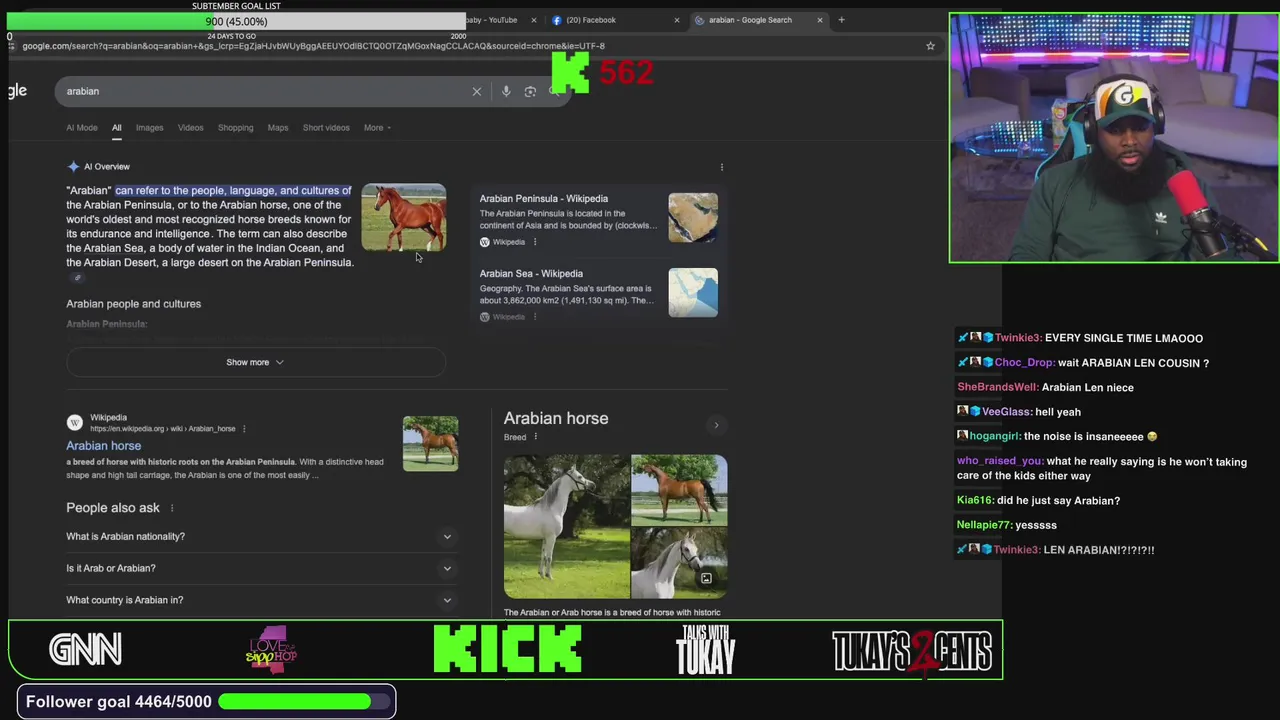Click the AI Overview sparkle icon
The height and width of the screenshot is (720, 1280).
[73, 167]
